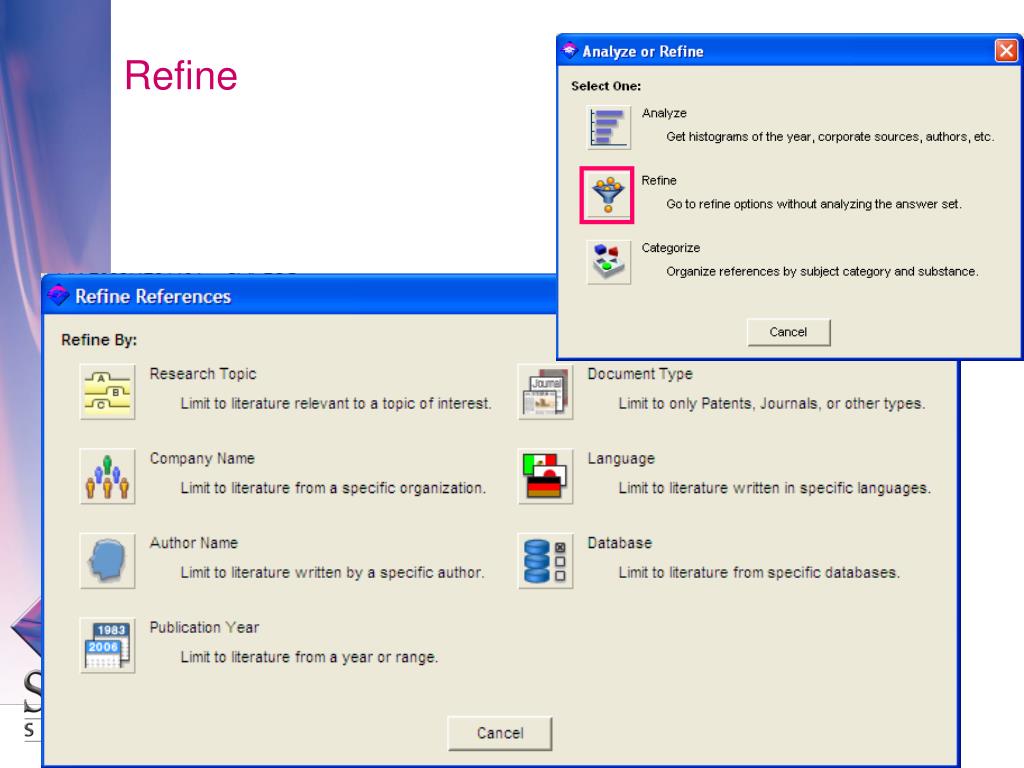Screen dimensions: 1024x768
Task: Click the Analyze histogram icon
Action: pos(608,127)
